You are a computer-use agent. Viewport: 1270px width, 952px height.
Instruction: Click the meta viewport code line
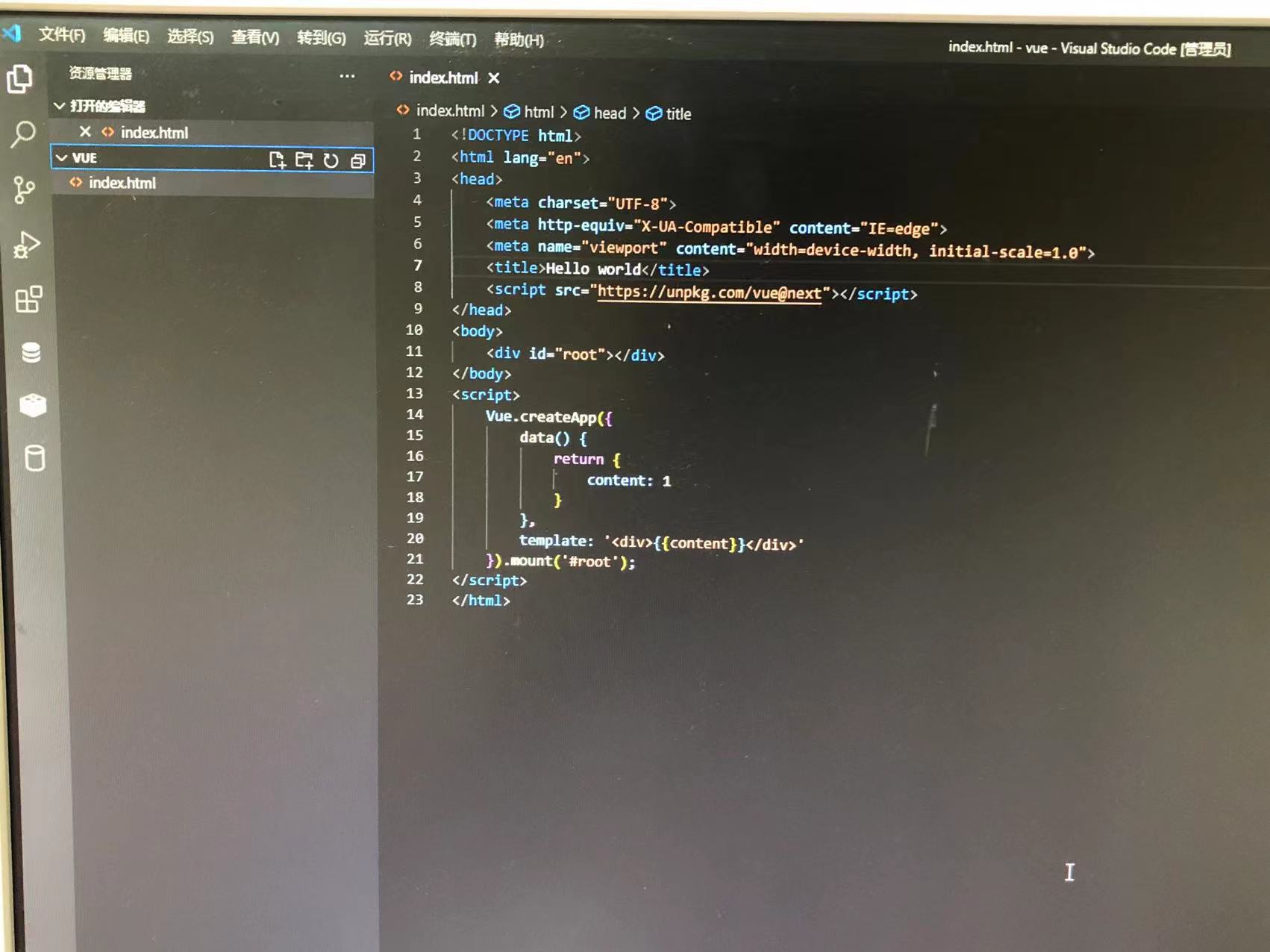click(x=790, y=249)
